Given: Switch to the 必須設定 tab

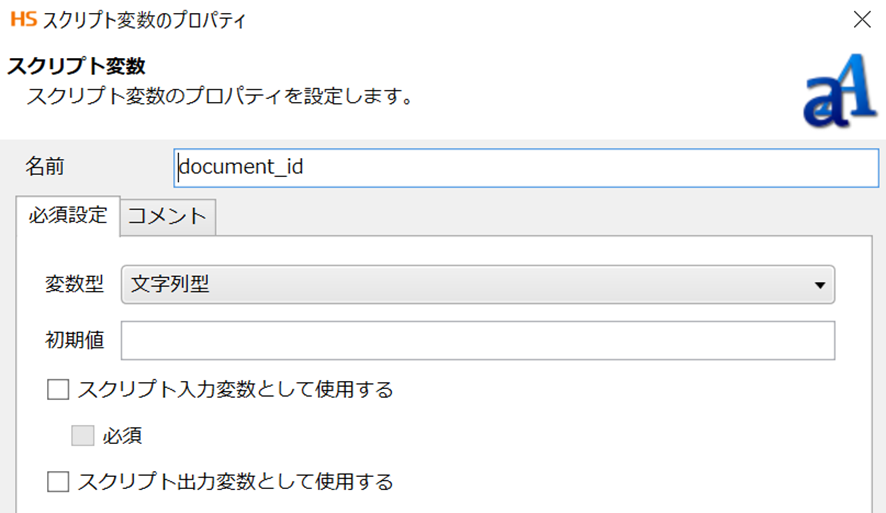Looking at the screenshot, I should click(67, 215).
